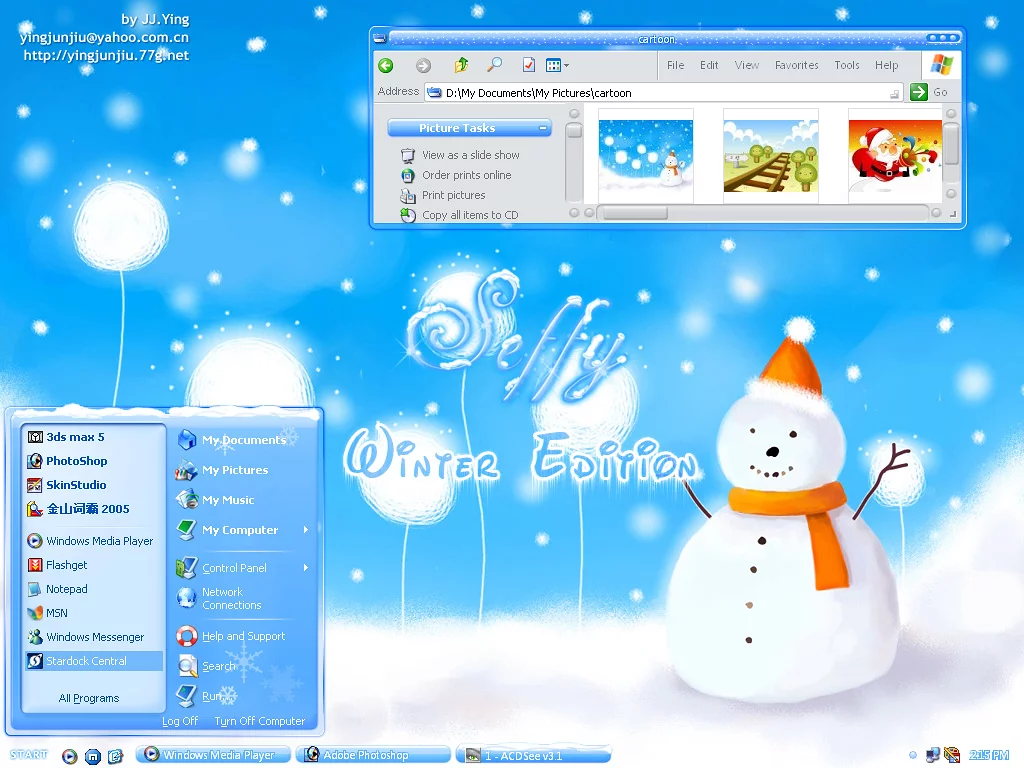Launch SkinStudio from the Start menu
The width and height of the screenshot is (1024, 768).
[x=75, y=485]
